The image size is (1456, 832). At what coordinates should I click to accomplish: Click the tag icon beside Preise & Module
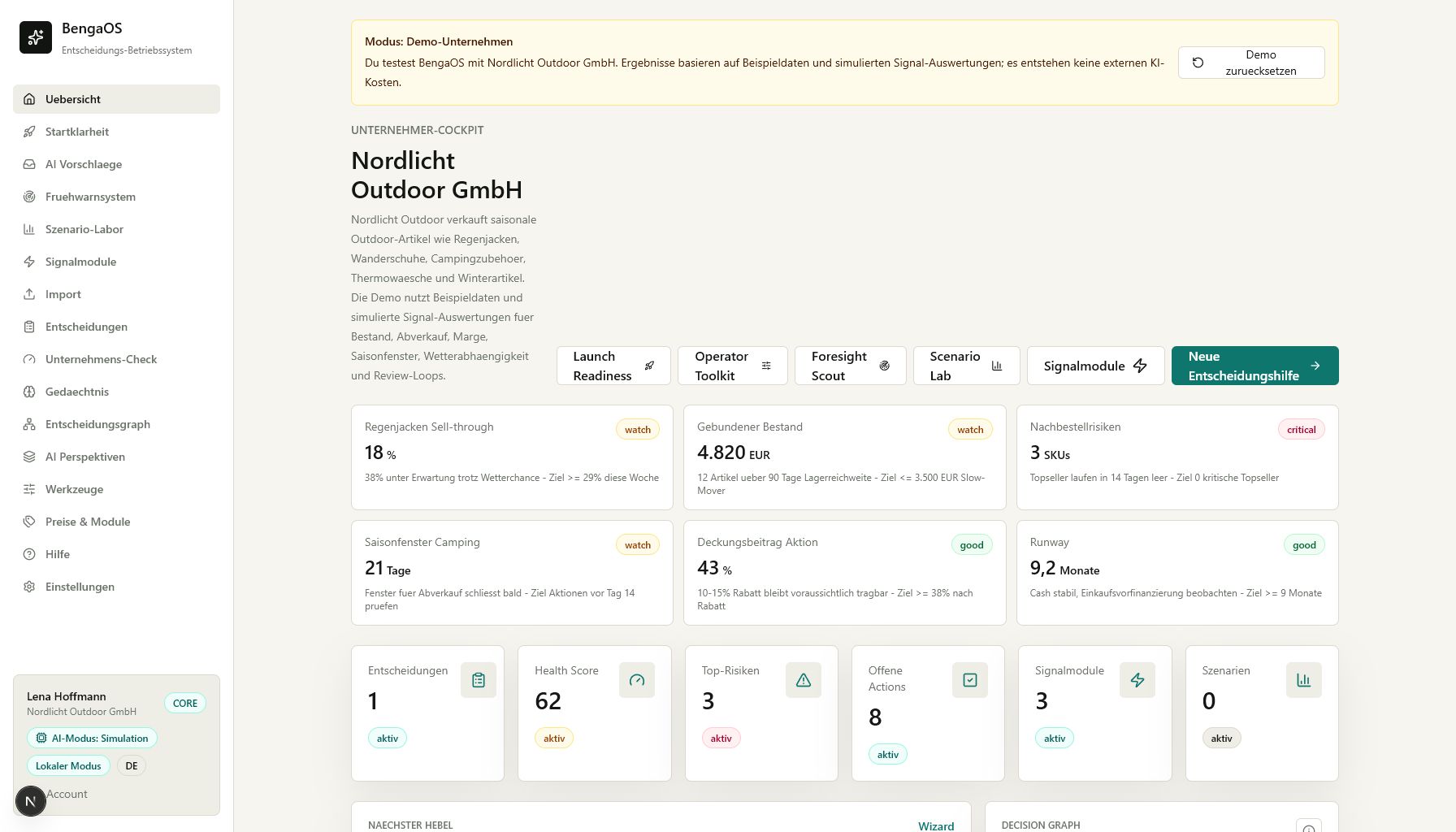click(x=29, y=522)
